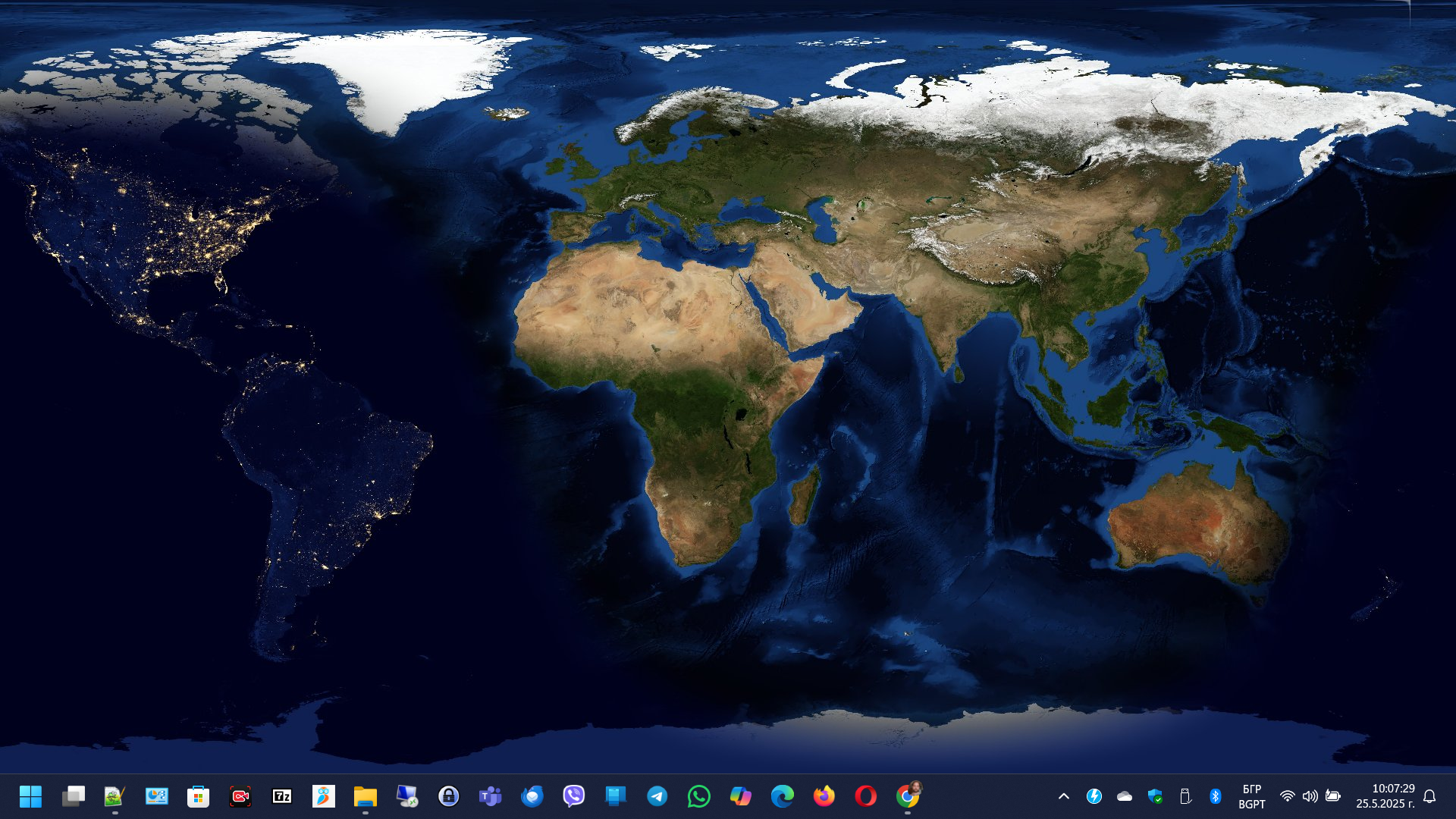Launch the red screen recorder app
This screenshot has width=1456, height=819.
point(240,796)
